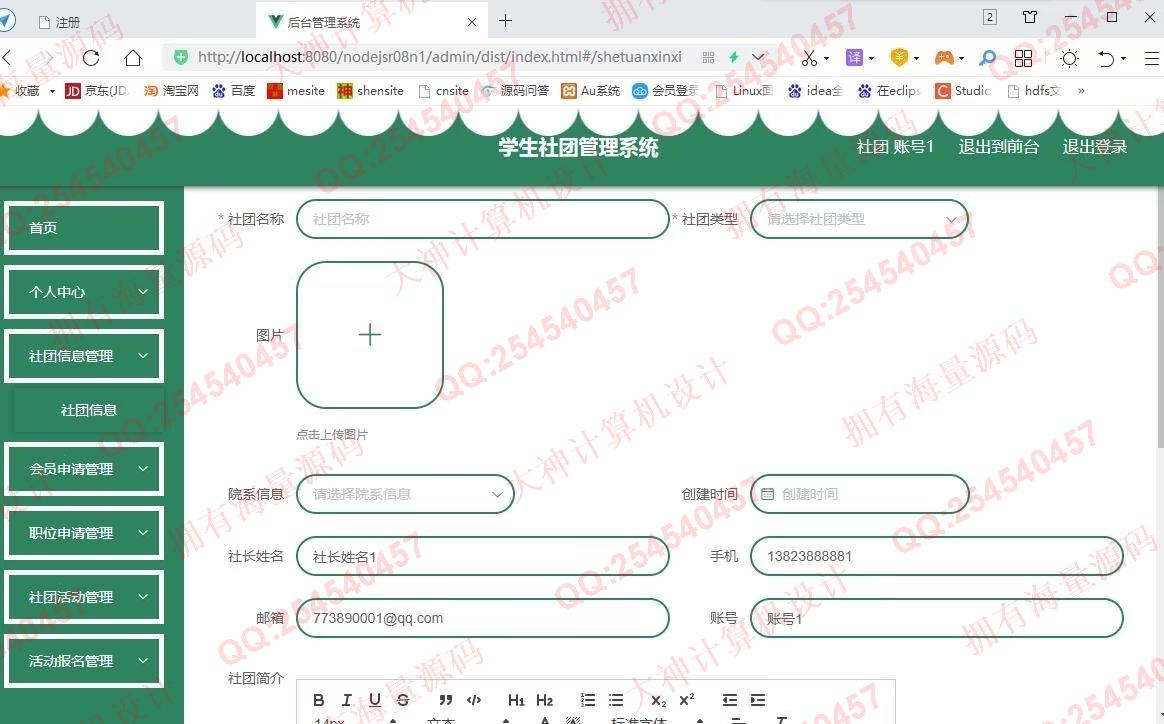Select the 社团信息 submenu item
The width and height of the screenshot is (1164, 724).
coord(88,410)
